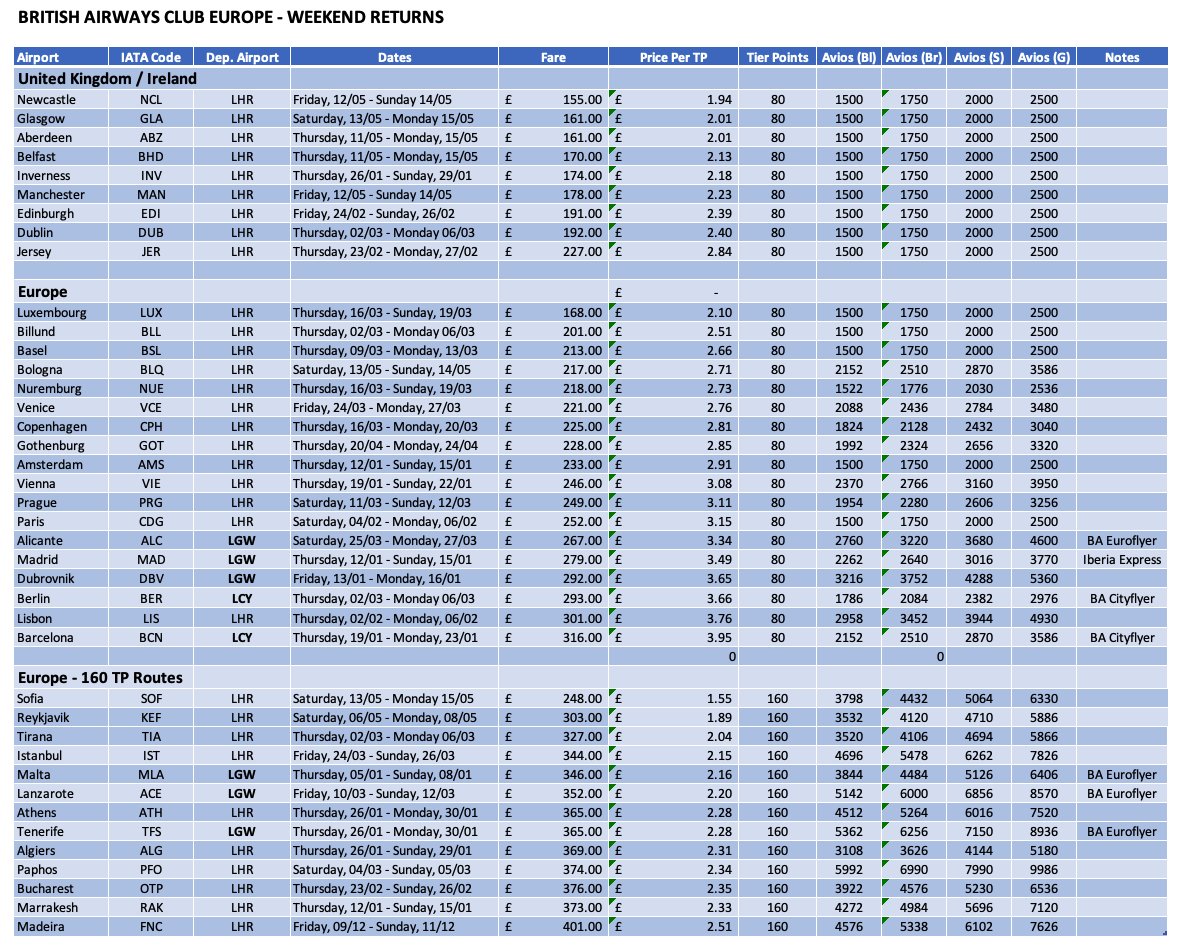Screen dimensions: 1183x952
Task: Select the 'United Kingdom / Ireland' section heading
Action: coord(107,78)
